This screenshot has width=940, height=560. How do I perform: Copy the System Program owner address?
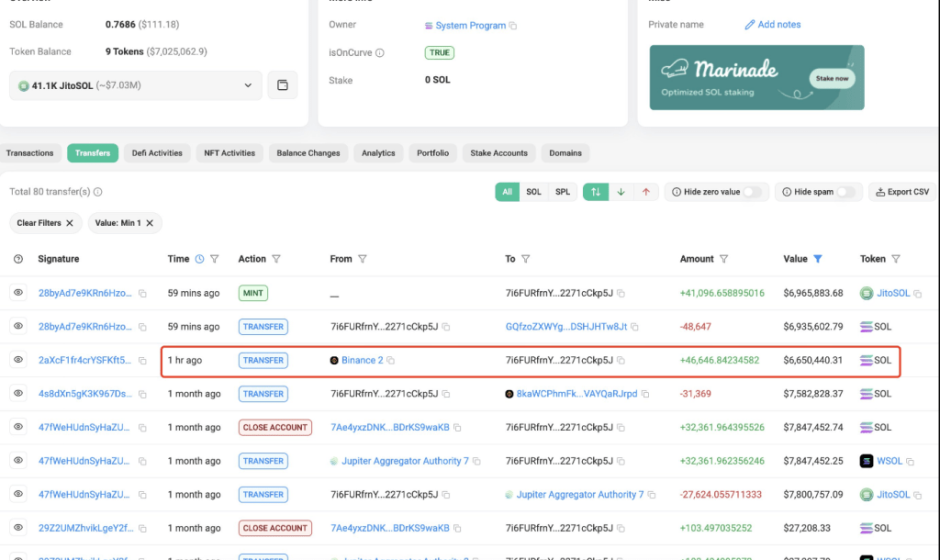pos(513,25)
